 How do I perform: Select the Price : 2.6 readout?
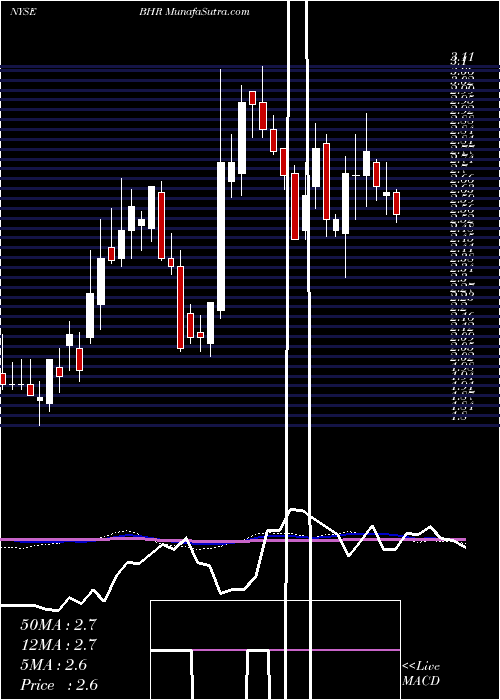click(x=58, y=685)
